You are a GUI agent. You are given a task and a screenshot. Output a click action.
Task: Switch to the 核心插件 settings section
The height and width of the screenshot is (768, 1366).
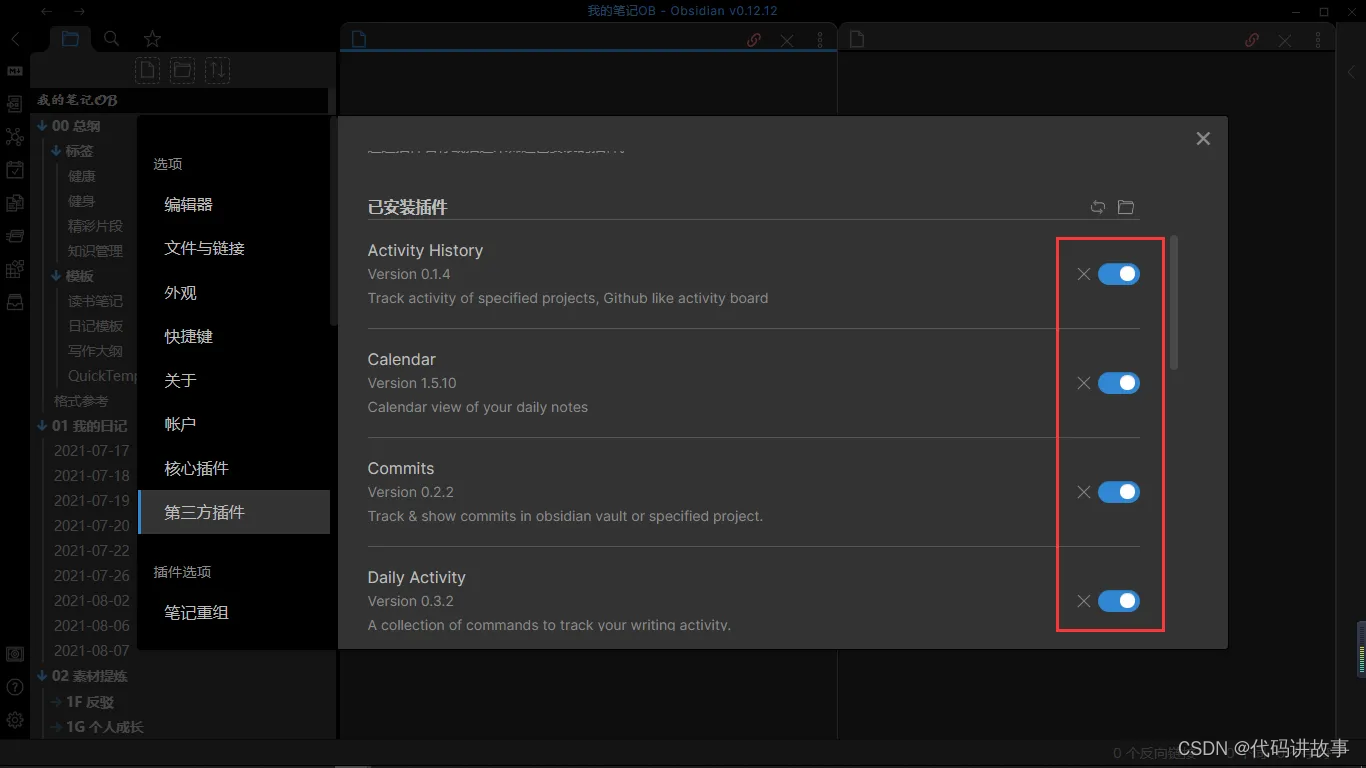[234, 468]
